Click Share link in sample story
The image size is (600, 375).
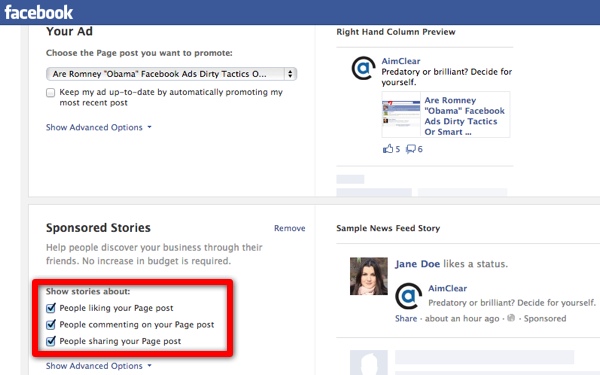point(406,318)
